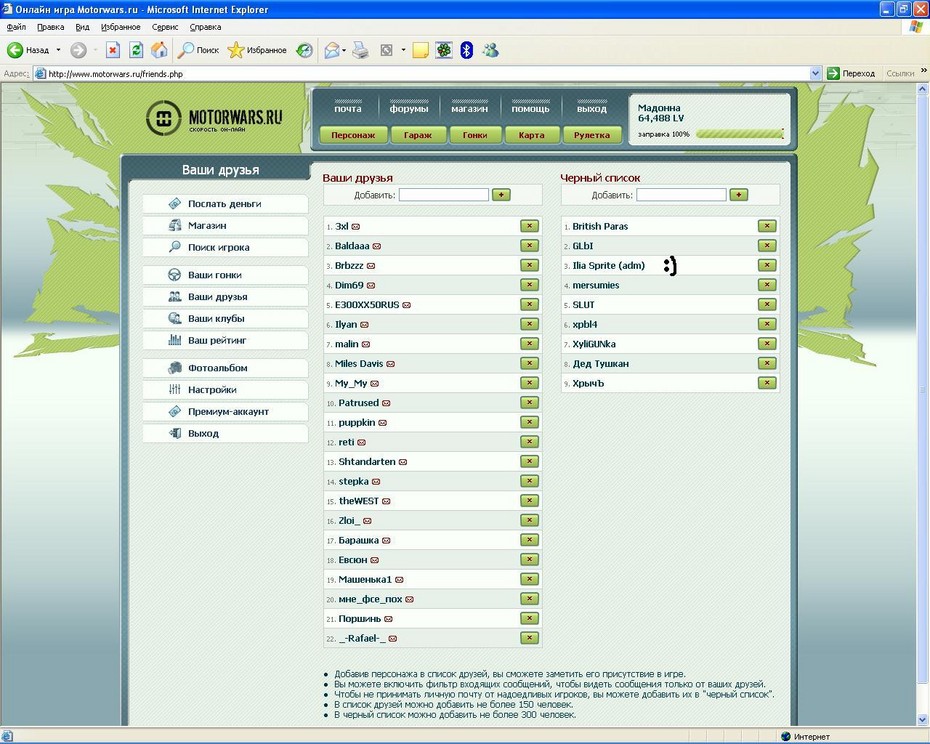Open the mail toolbar dropdown arrow
This screenshot has width=930, height=744.
coord(344,50)
